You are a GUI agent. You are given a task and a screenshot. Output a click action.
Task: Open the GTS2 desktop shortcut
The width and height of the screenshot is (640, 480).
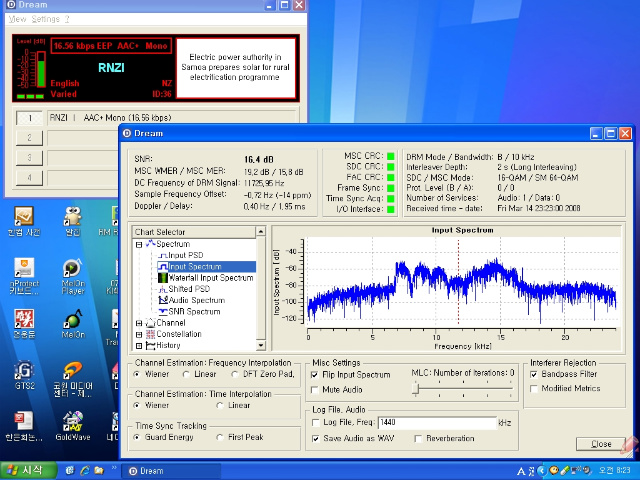coord(24,375)
